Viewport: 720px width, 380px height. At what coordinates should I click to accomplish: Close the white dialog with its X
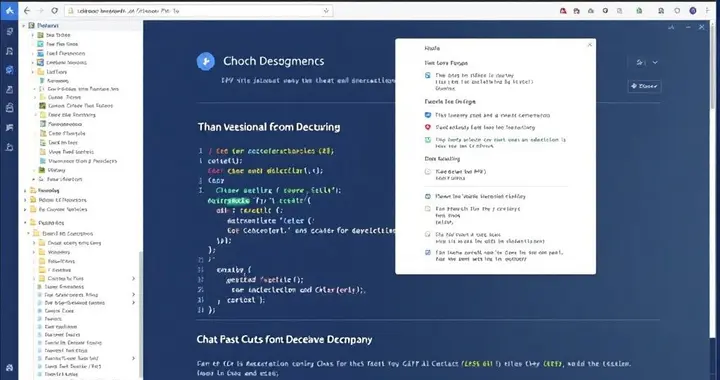590,45
